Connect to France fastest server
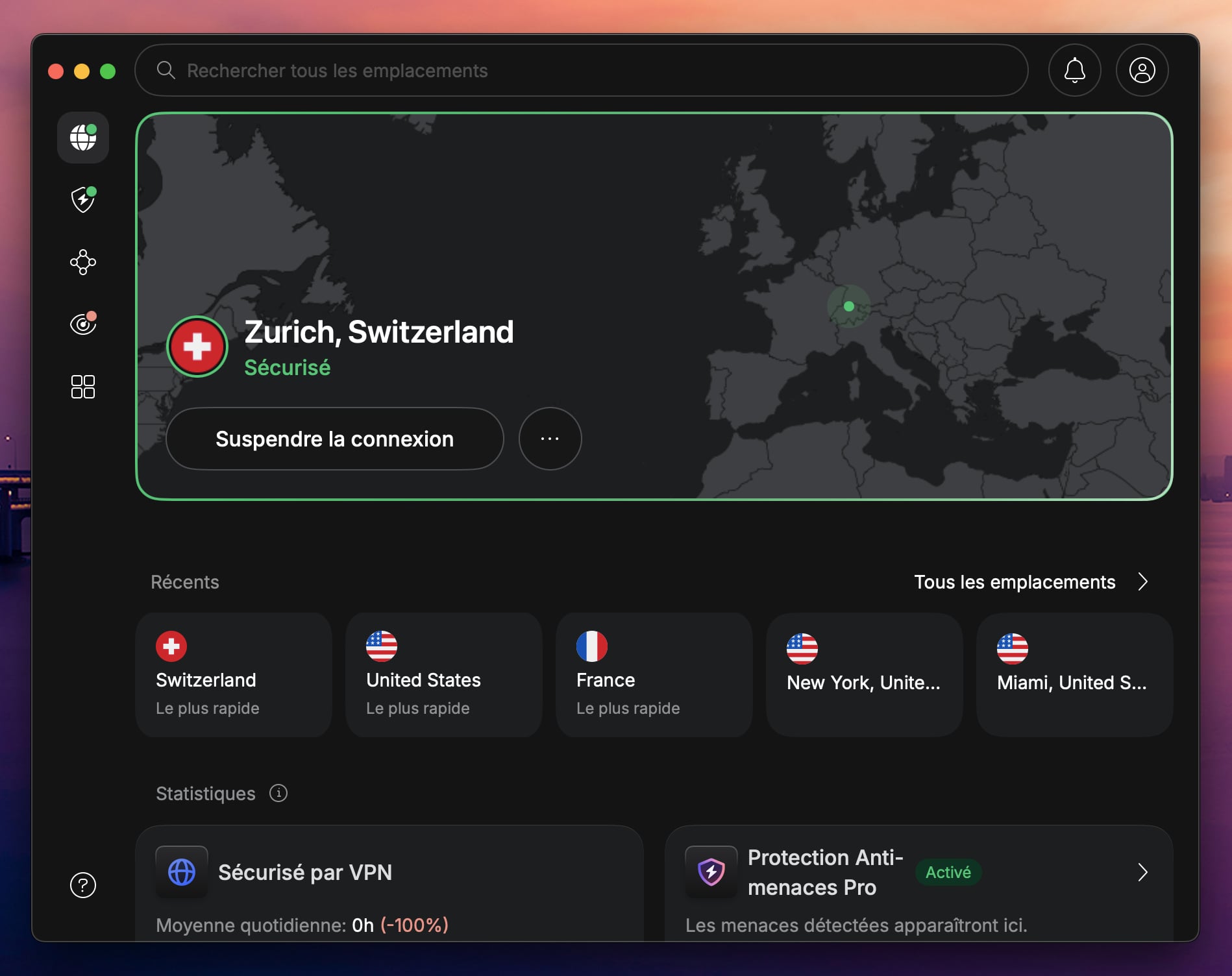The width and height of the screenshot is (1232, 976). (x=654, y=675)
